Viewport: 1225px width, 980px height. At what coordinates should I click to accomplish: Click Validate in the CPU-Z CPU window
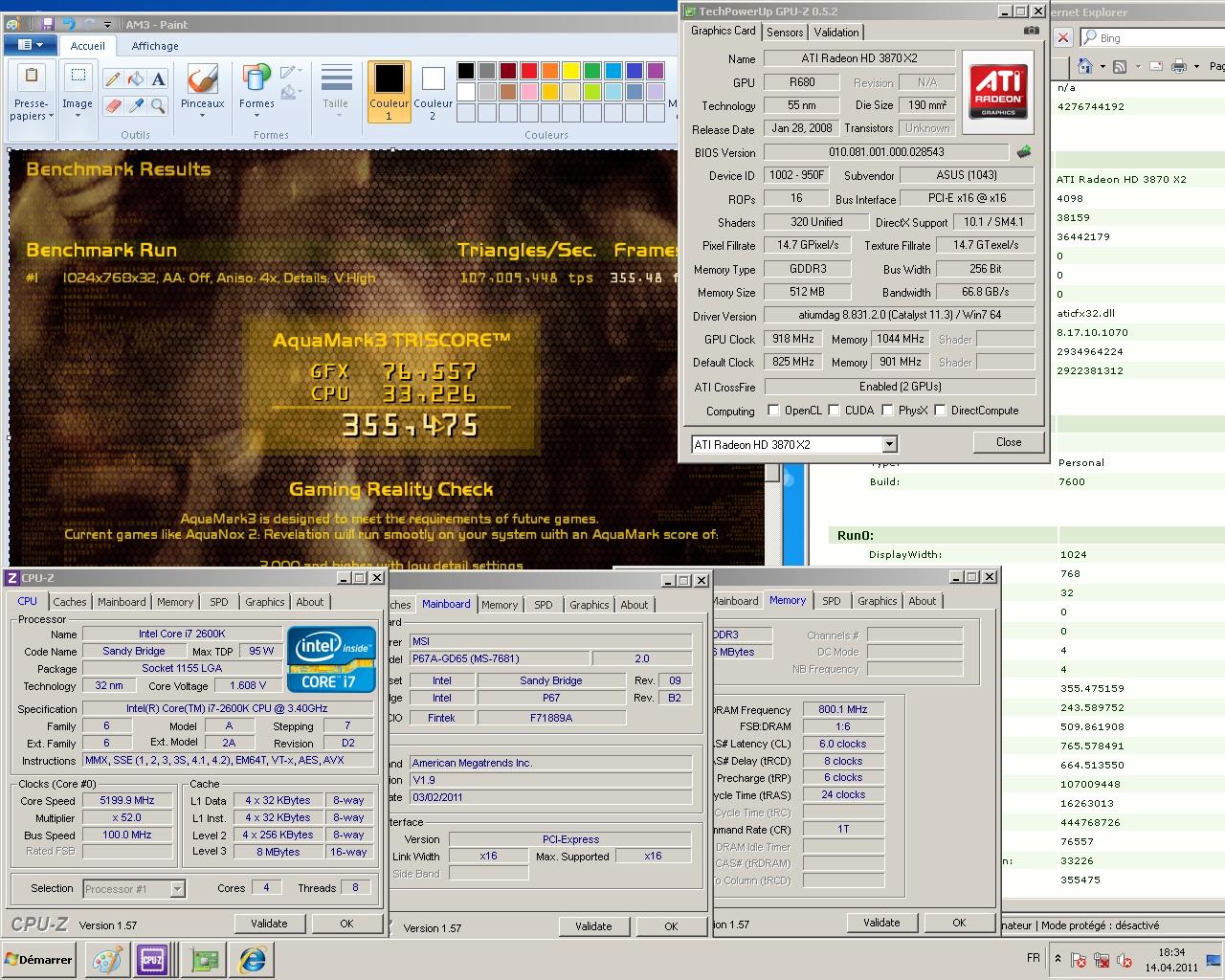(269, 924)
